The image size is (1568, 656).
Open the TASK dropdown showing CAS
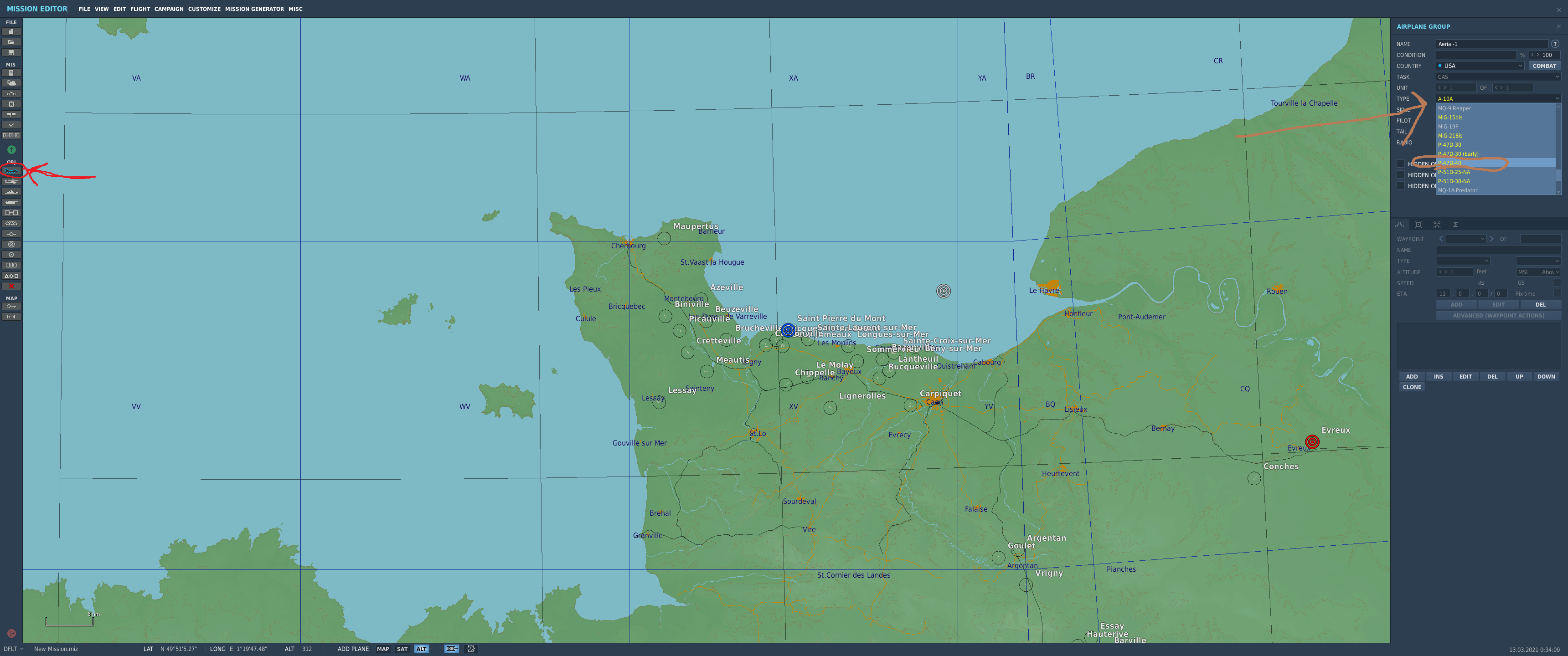[x=1498, y=77]
